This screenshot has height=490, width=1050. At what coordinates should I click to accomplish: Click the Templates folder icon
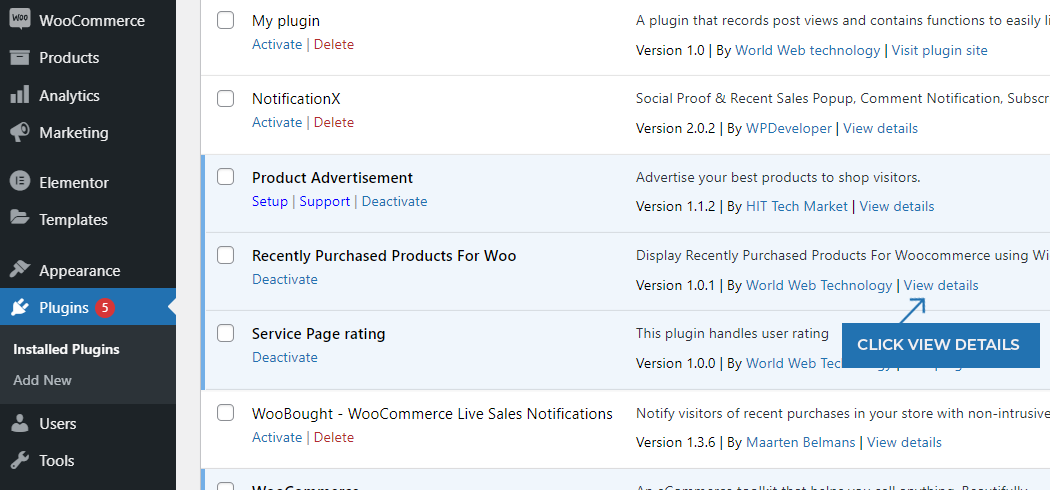point(19,219)
